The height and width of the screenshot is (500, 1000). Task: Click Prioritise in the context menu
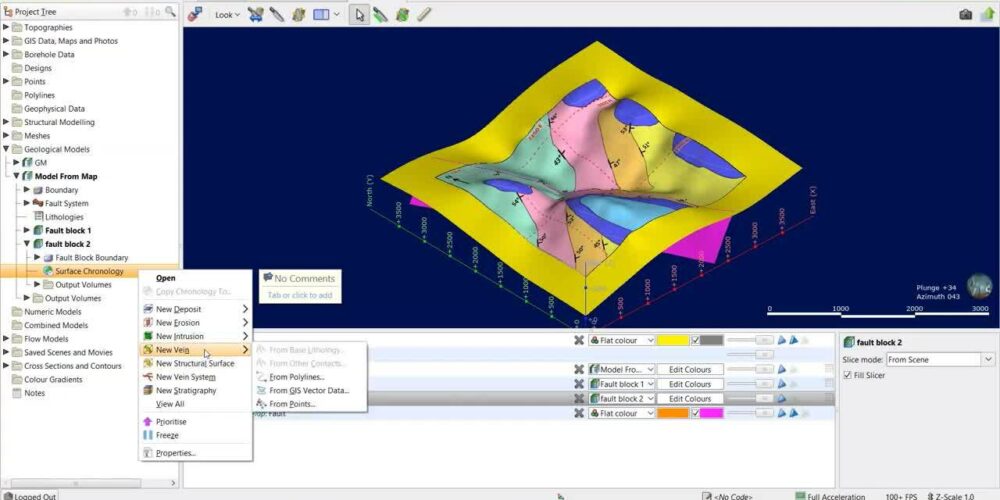195,422
